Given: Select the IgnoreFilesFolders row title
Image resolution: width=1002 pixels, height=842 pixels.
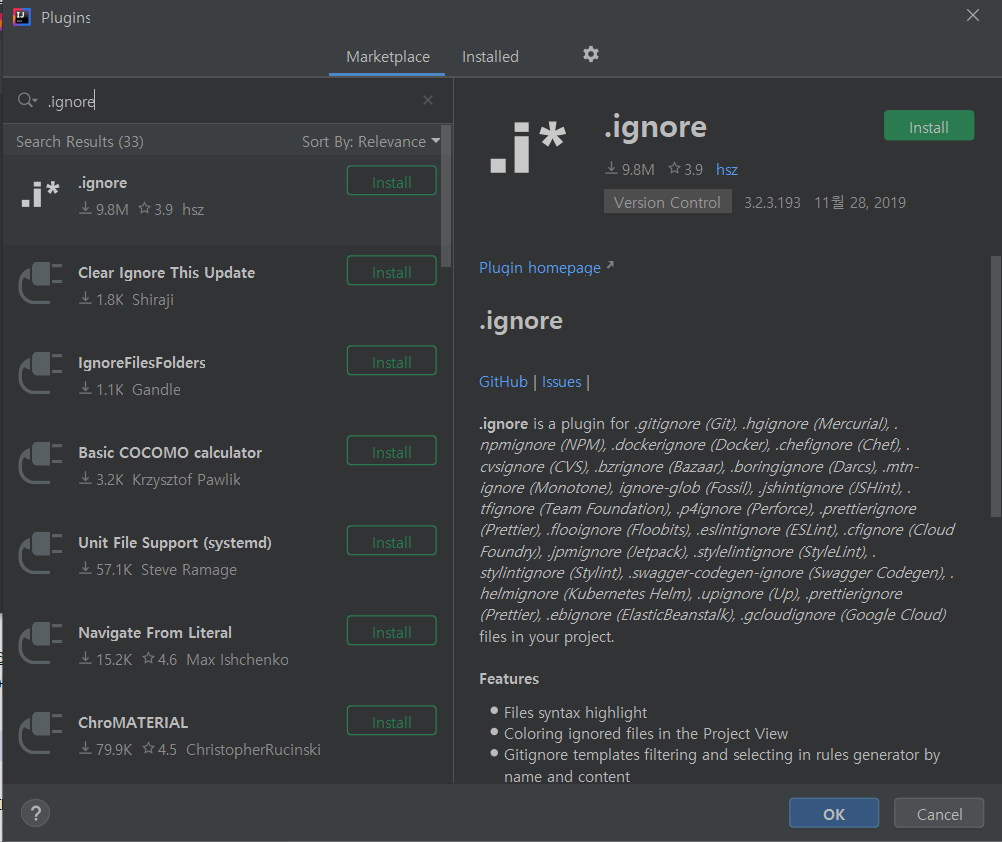Looking at the screenshot, I should click(x=141, y=363).
